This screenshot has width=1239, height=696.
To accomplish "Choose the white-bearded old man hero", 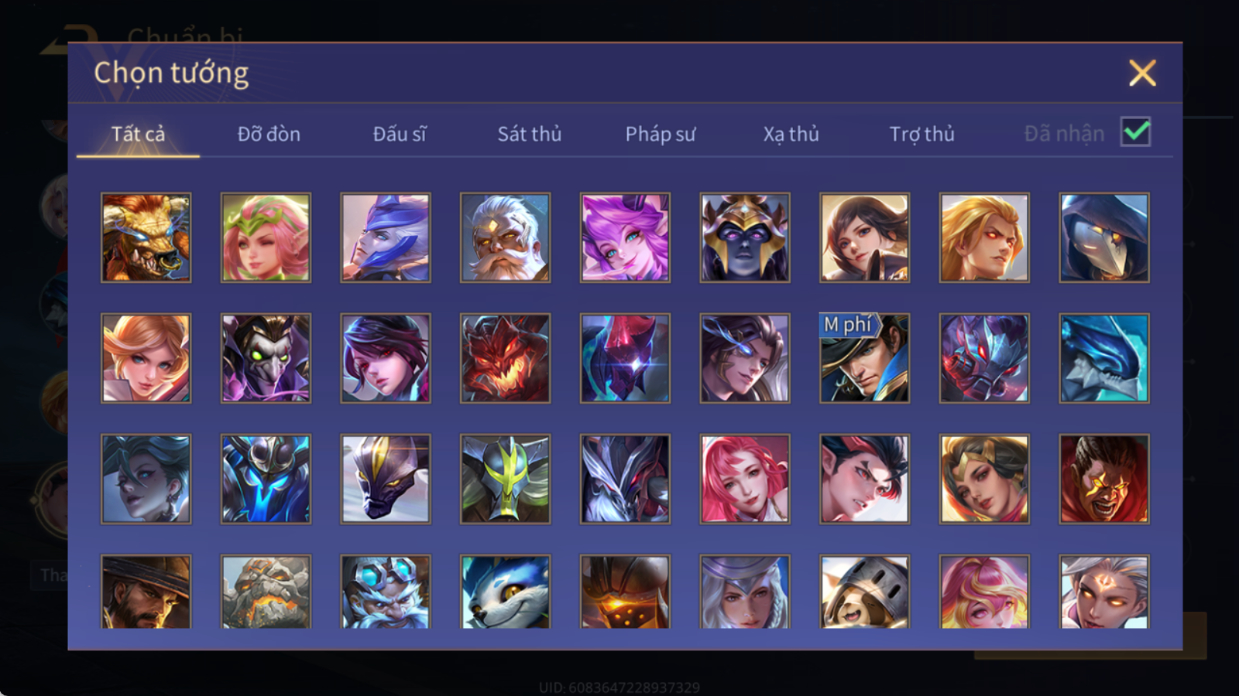I will pos(505,238).
